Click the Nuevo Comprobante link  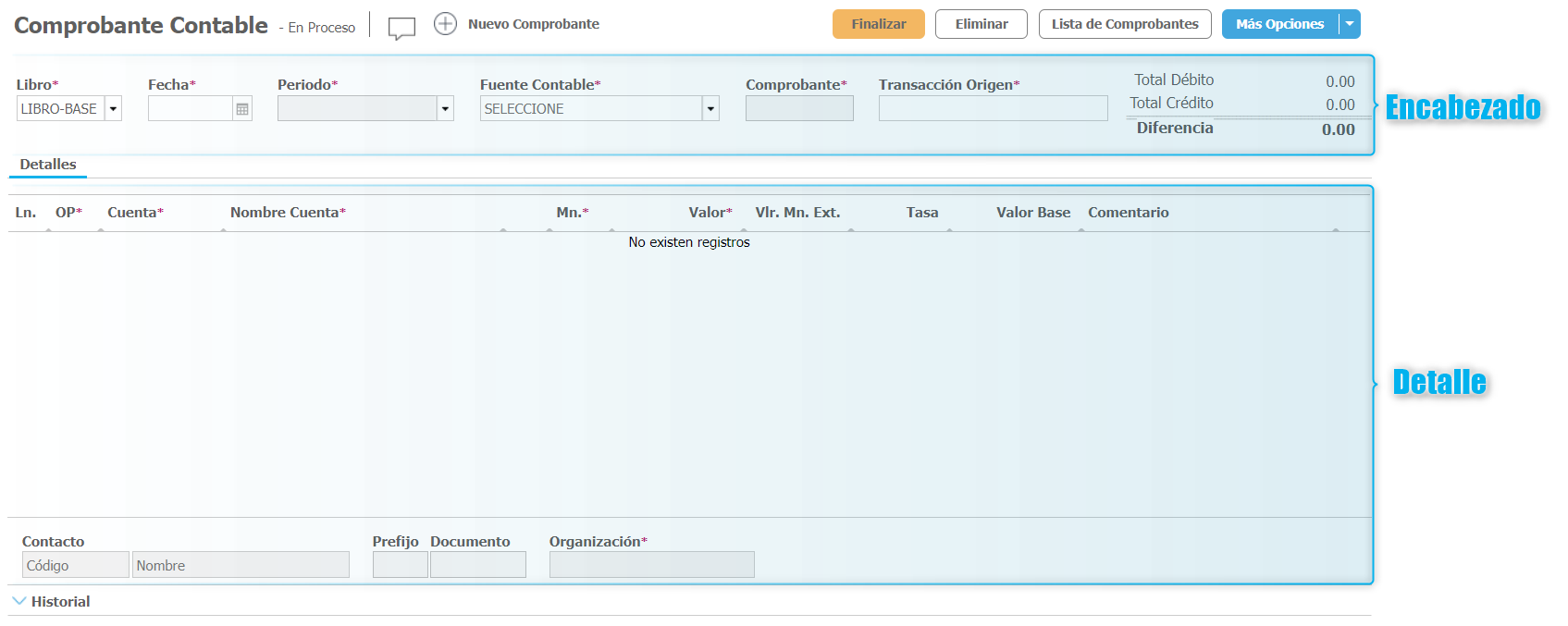[x=533, y=24]
